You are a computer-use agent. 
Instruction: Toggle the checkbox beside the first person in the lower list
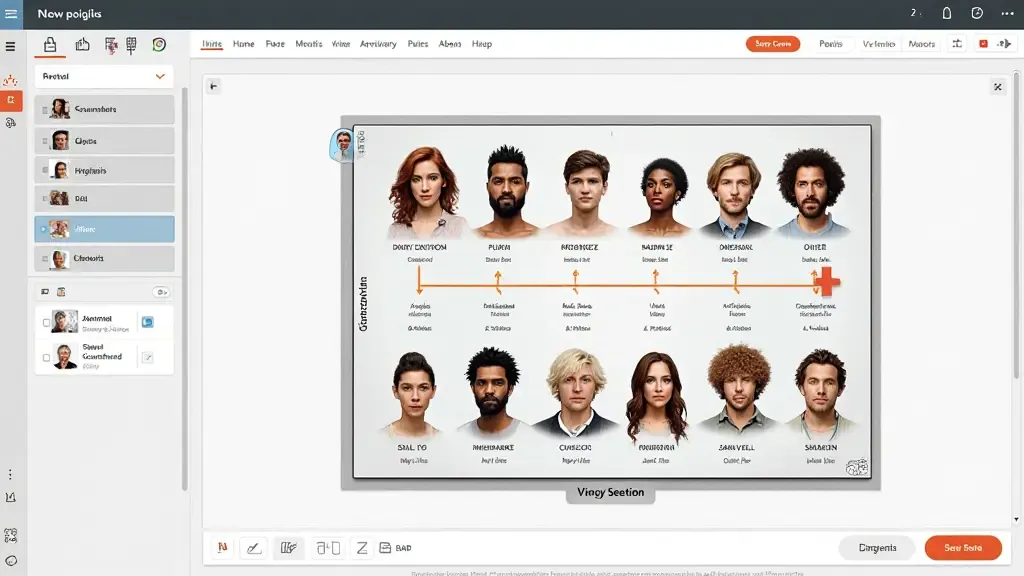(x=46, y=322)
